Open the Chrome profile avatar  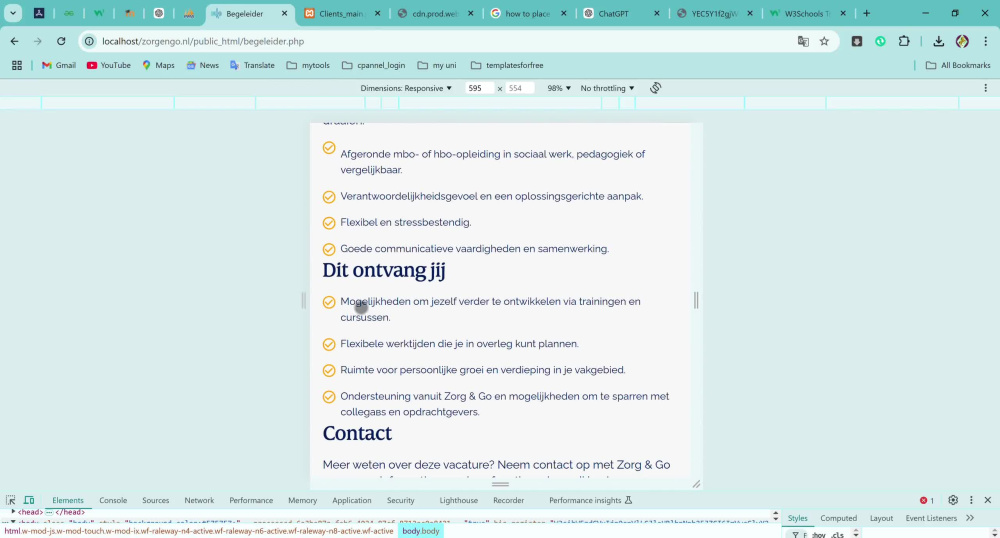click(x=962, y=41)
